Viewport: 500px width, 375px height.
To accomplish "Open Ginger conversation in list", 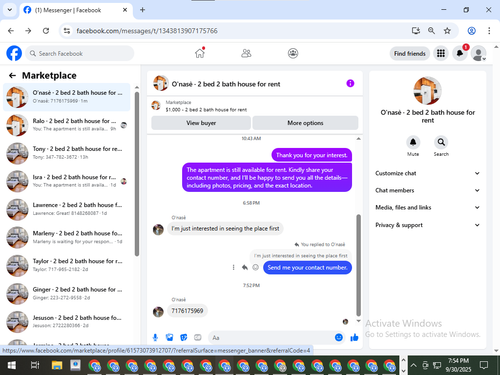I will click(x=67, y=293).
